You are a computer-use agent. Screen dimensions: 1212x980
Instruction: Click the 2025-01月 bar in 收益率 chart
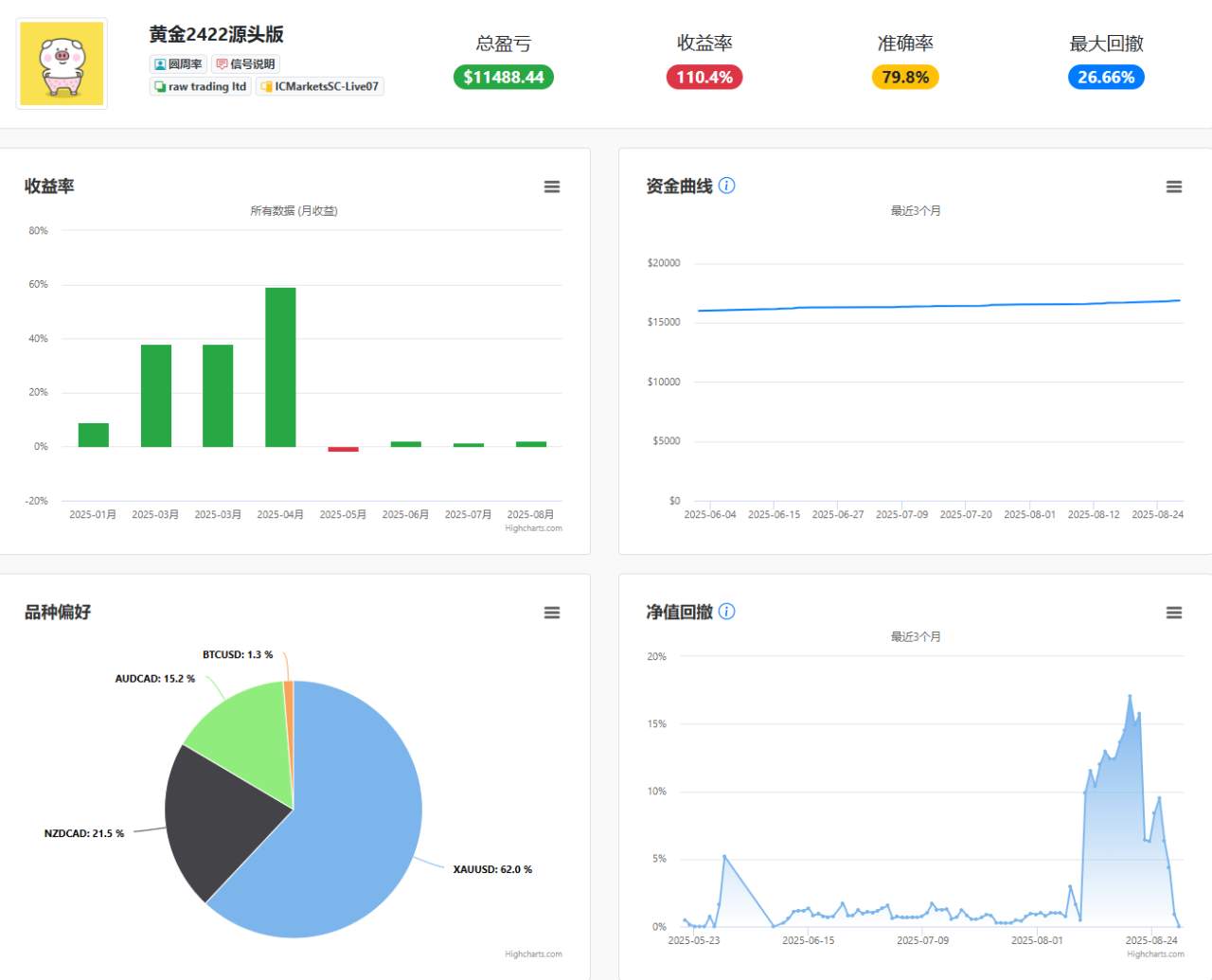(94, 435)
